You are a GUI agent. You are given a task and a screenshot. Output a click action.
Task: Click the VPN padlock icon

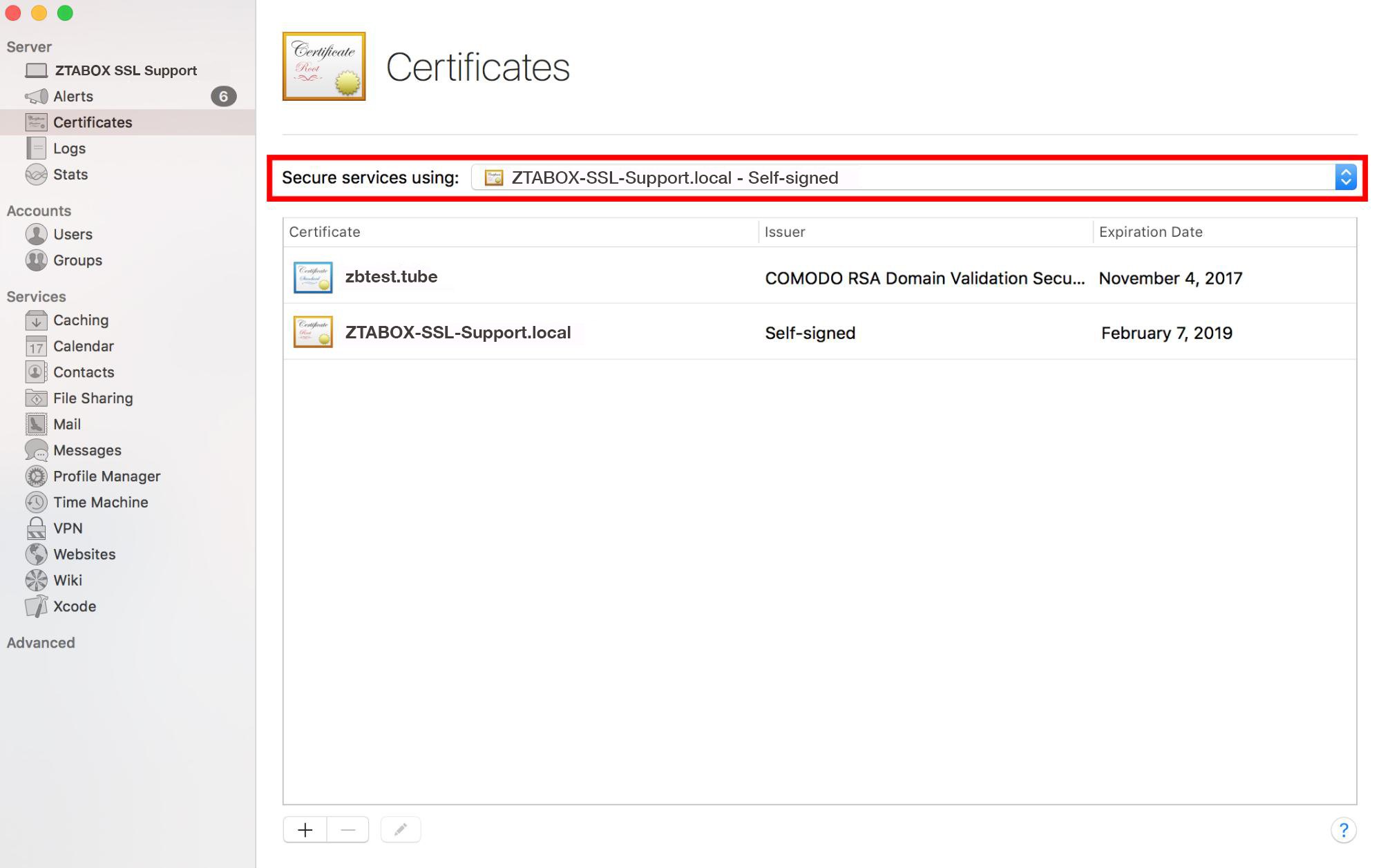click(36, 529)
